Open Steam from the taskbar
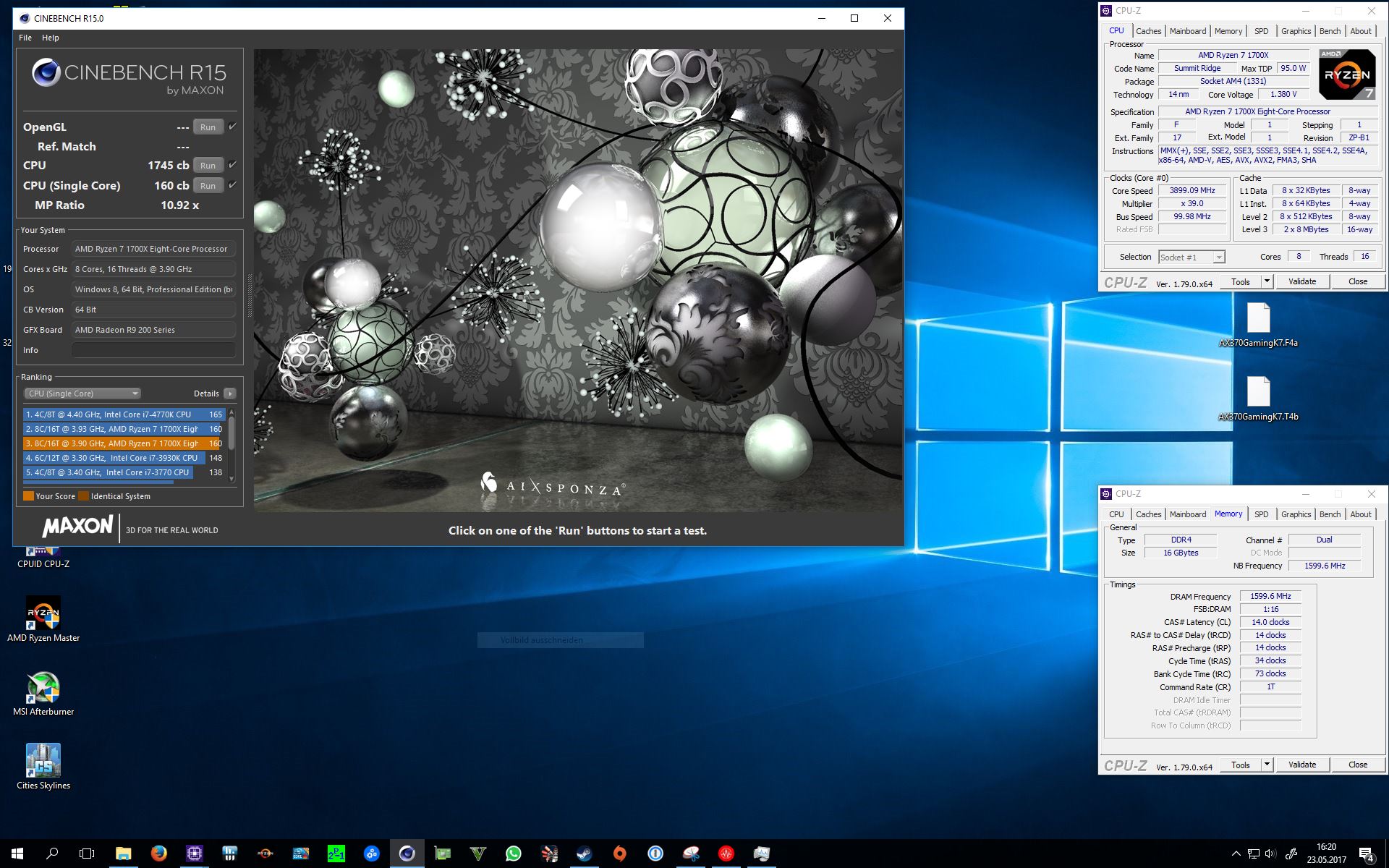Viewport: 1389px width, 868px height. point(584,854)
